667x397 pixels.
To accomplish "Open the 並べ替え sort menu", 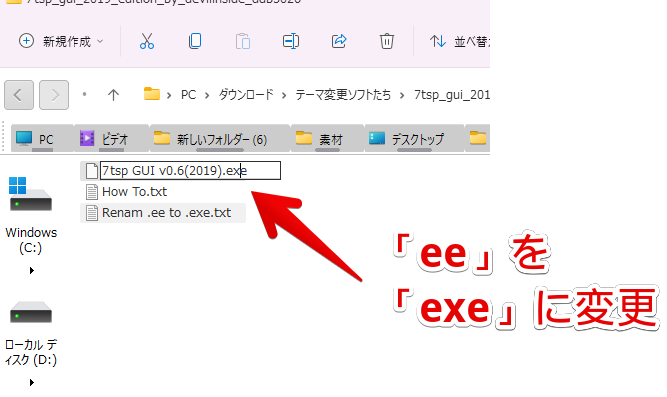I will (459, 41).
